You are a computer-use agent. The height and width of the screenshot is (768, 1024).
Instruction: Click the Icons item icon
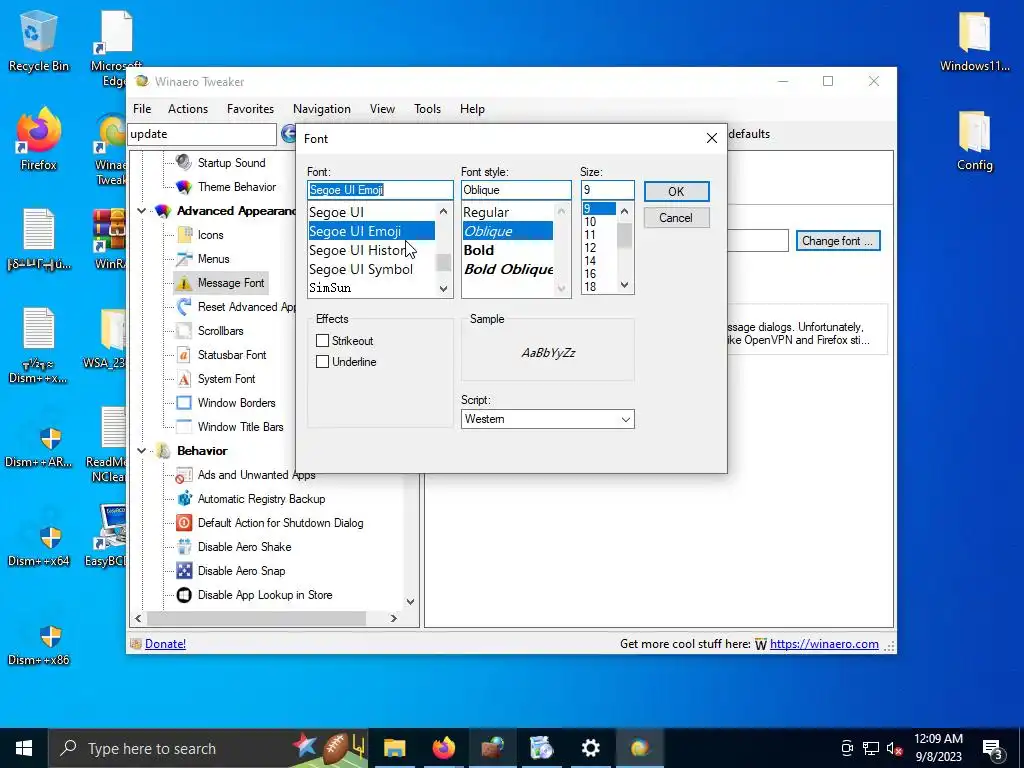pos(184,234)
